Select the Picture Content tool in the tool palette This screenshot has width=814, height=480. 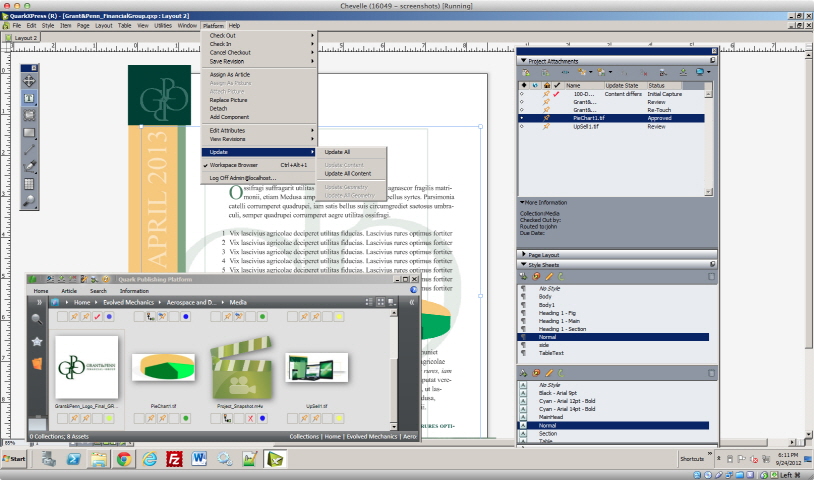(x=29, y=115)
